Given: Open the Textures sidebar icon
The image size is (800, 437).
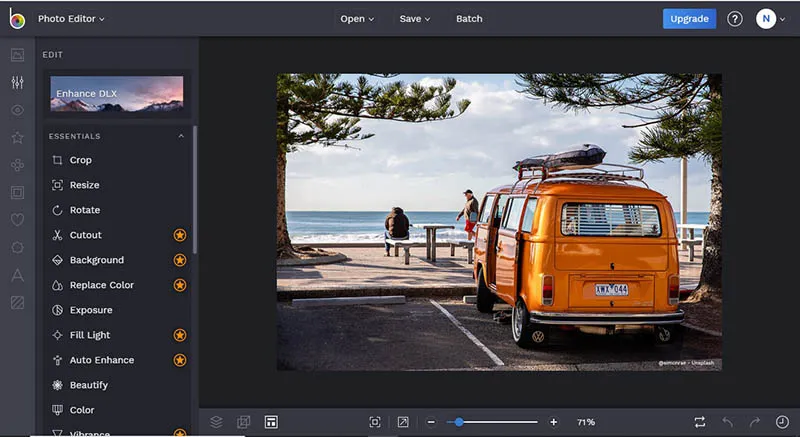Looking at the screenshot, I should click(17, 302).
